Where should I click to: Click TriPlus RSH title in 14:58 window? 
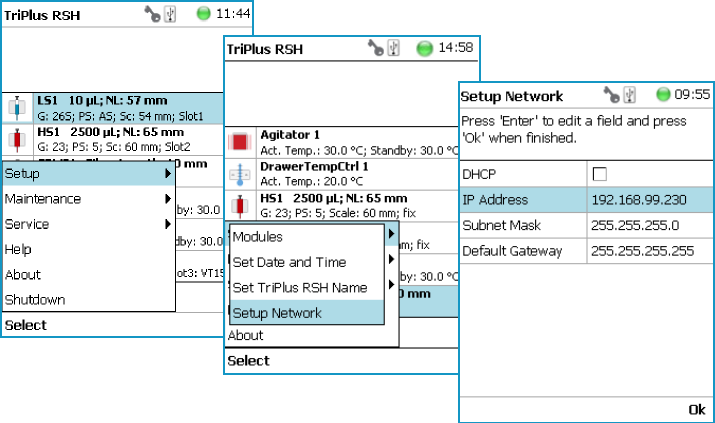pyautogui.click(x=265, y=49)
